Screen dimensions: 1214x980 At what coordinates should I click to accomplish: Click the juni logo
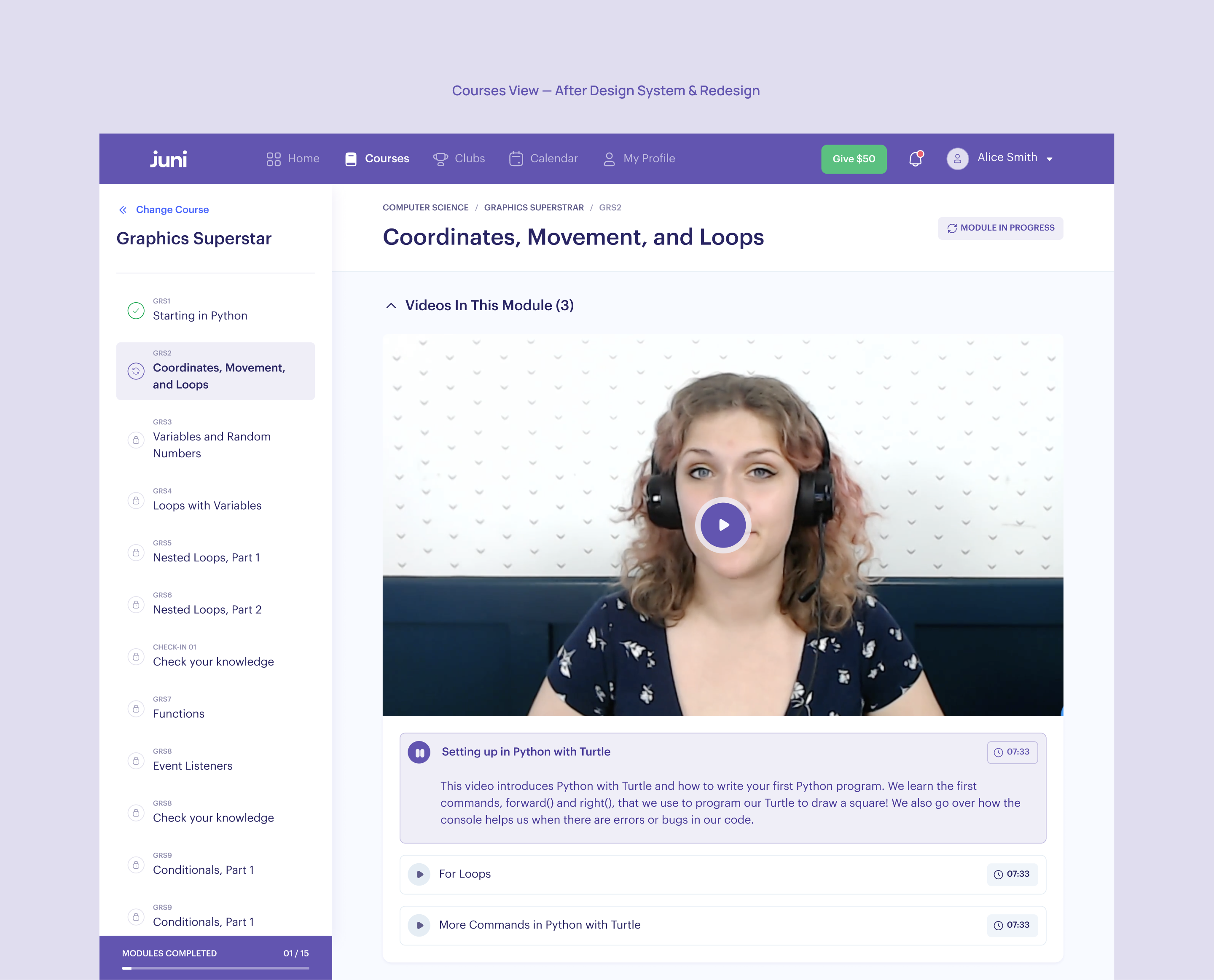(x=168, y=159)
